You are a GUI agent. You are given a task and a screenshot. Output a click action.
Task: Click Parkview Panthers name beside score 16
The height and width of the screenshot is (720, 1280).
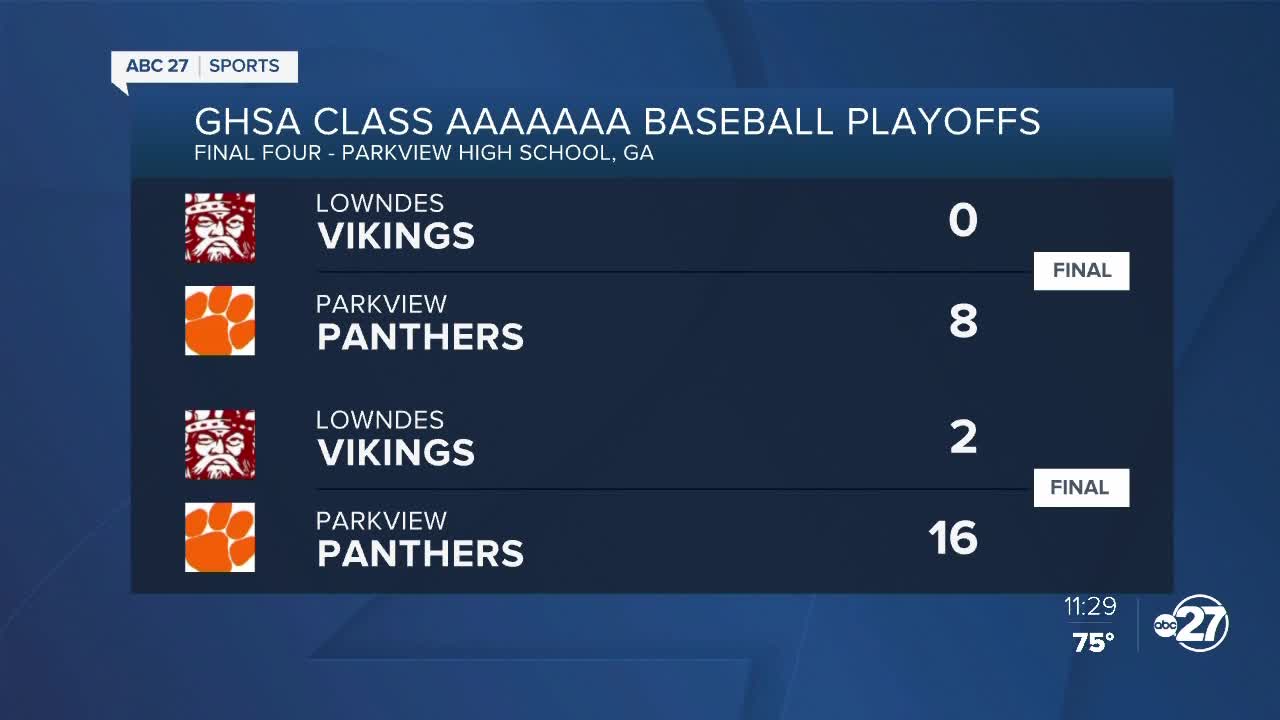(x=420, y=539)
